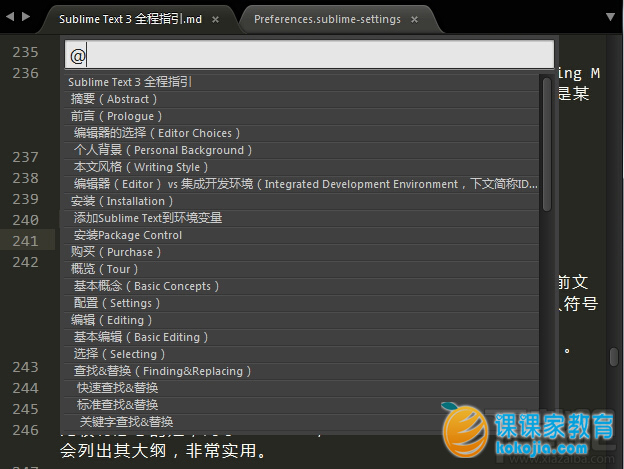Click the editor vertical scrollbar thumb
624x469 pixels.
614,357
